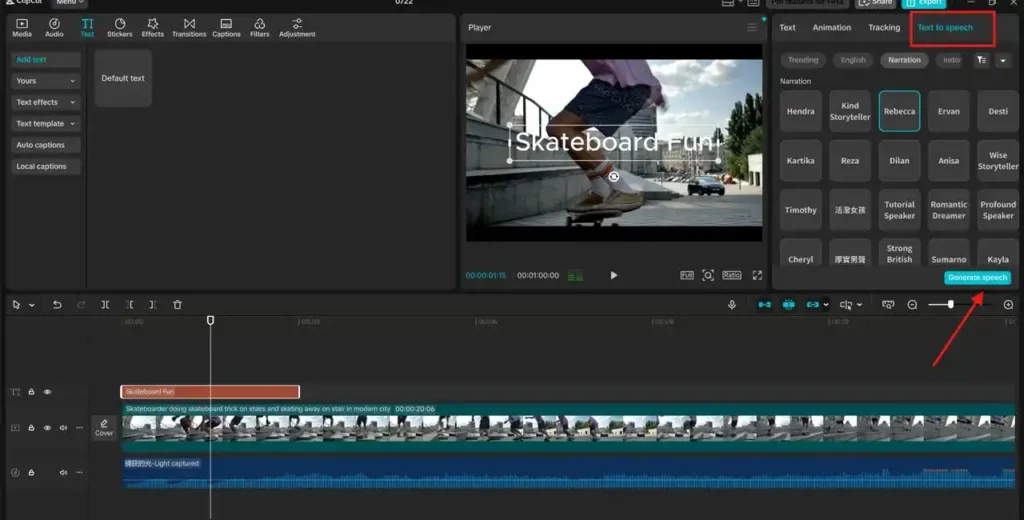Click the Redo arrow in timeline toolbar
The image size is (1024, 520).
coord(81,304)
